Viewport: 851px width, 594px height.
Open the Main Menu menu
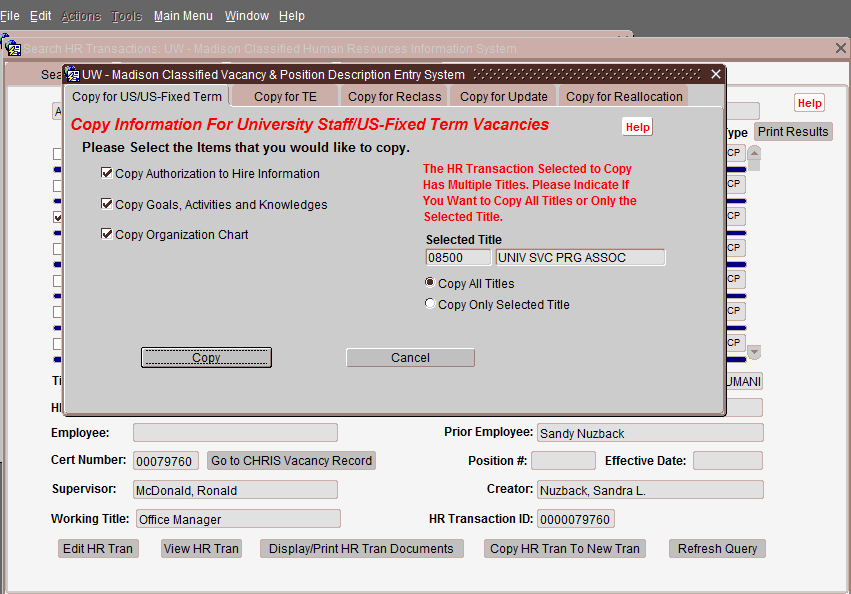[183, 16]
